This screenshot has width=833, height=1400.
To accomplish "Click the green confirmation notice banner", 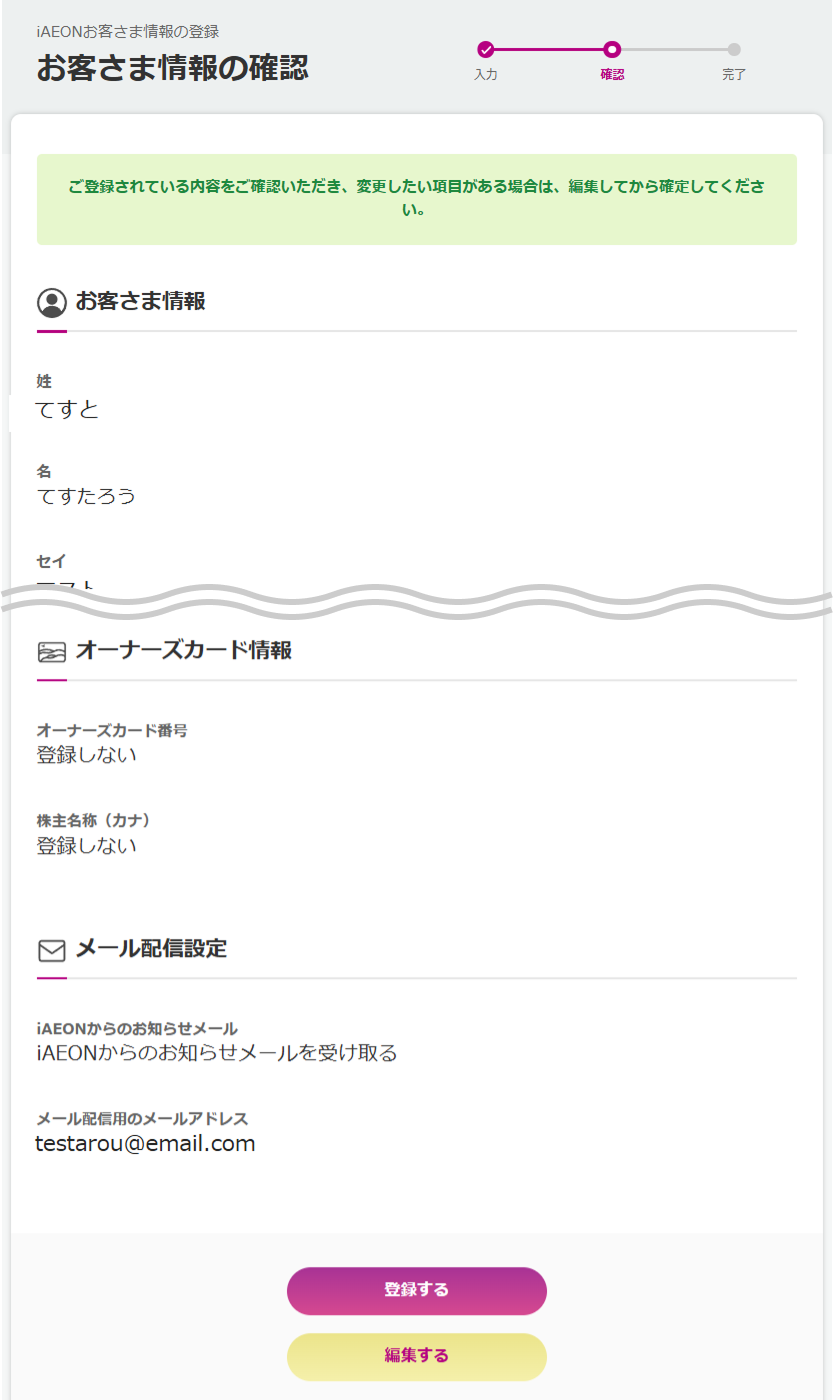I will tap(416, 199).
